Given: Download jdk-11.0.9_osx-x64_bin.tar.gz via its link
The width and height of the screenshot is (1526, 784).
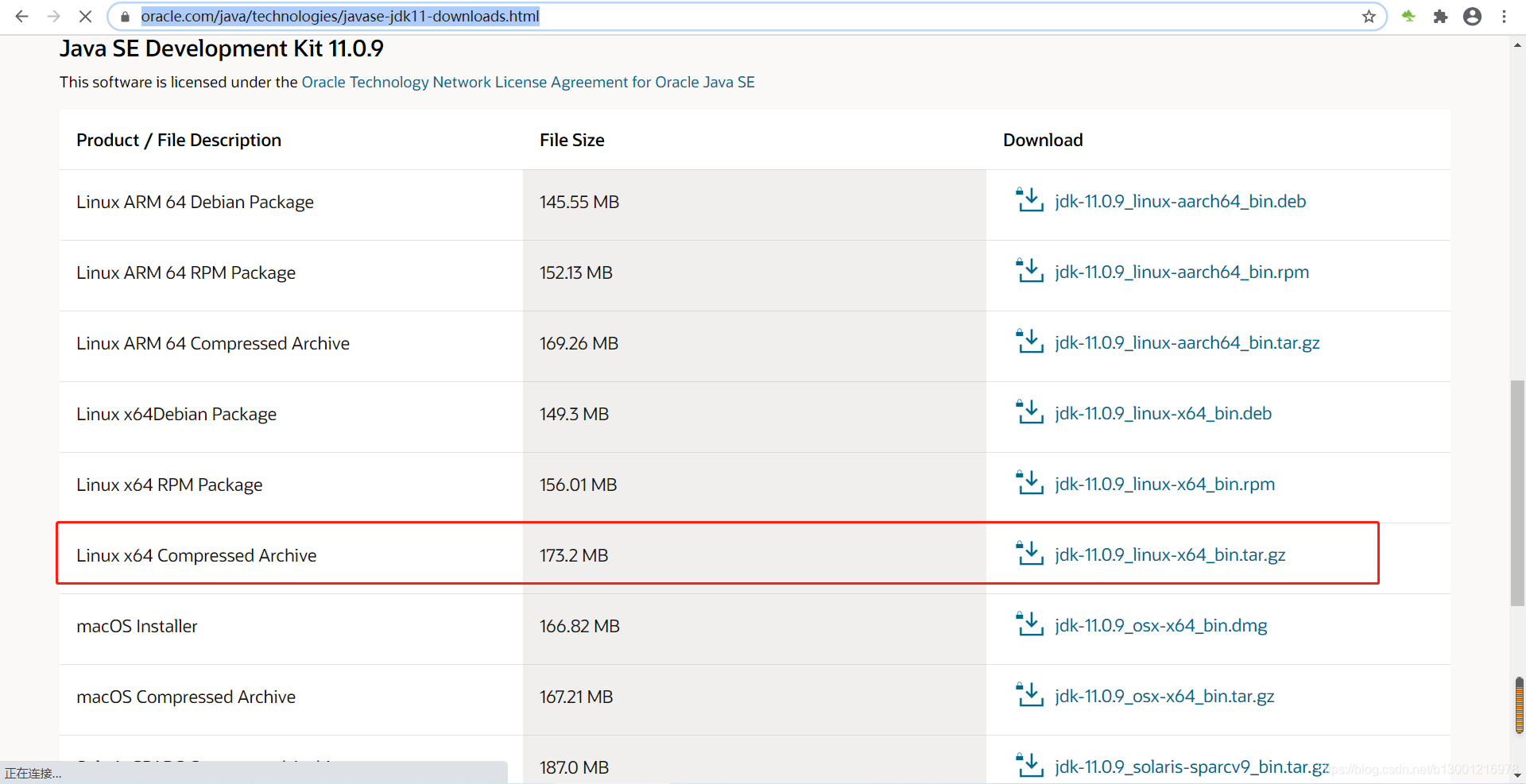Looking at the screenshot, I should 1164,696.
